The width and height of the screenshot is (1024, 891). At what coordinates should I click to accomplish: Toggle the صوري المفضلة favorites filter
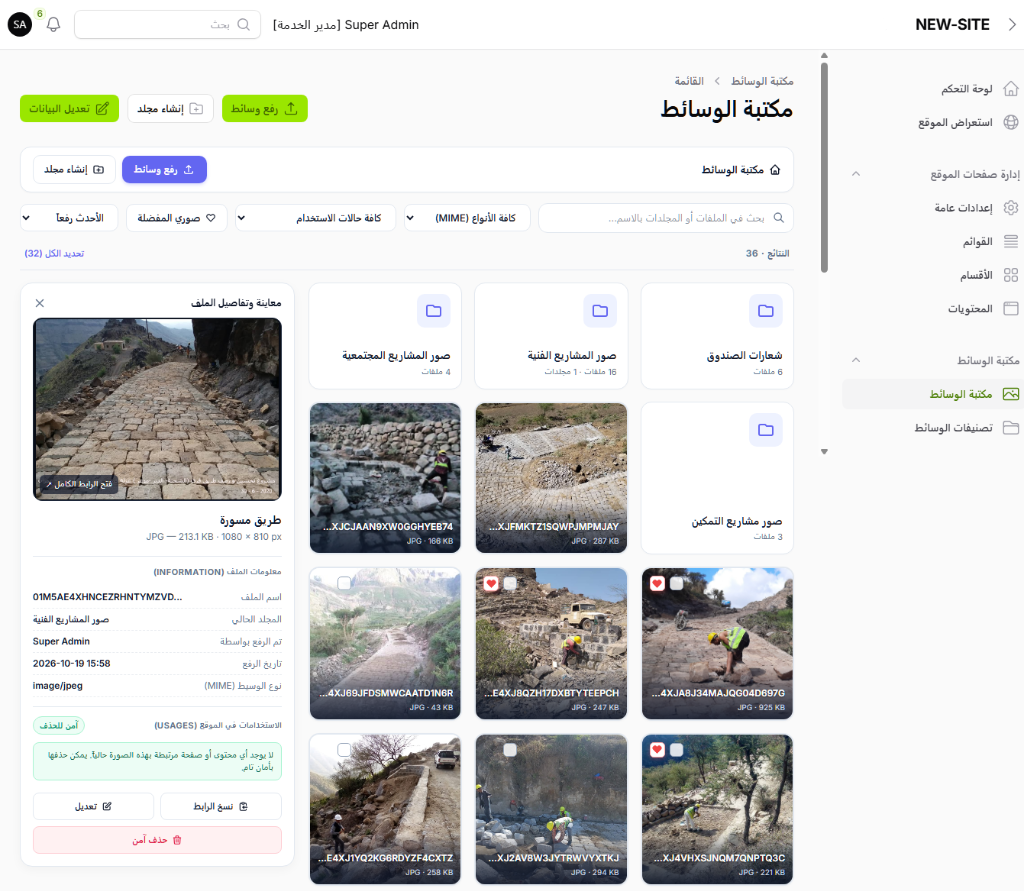click(176, 218)
